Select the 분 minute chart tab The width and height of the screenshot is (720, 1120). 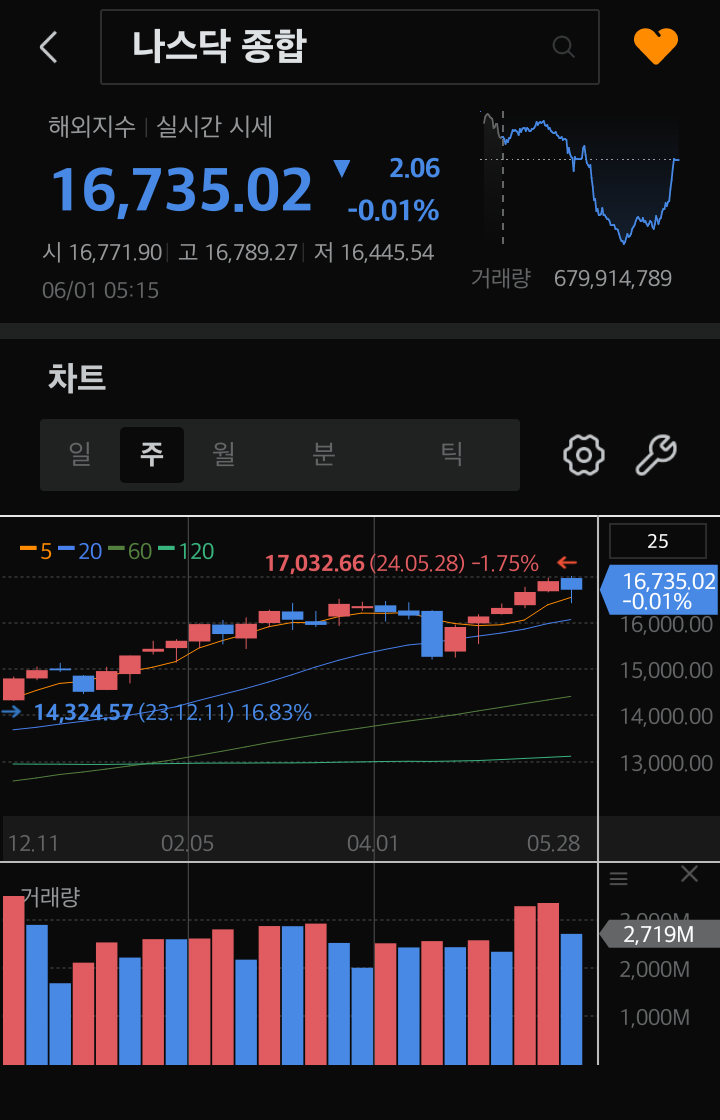pos(324,454)
